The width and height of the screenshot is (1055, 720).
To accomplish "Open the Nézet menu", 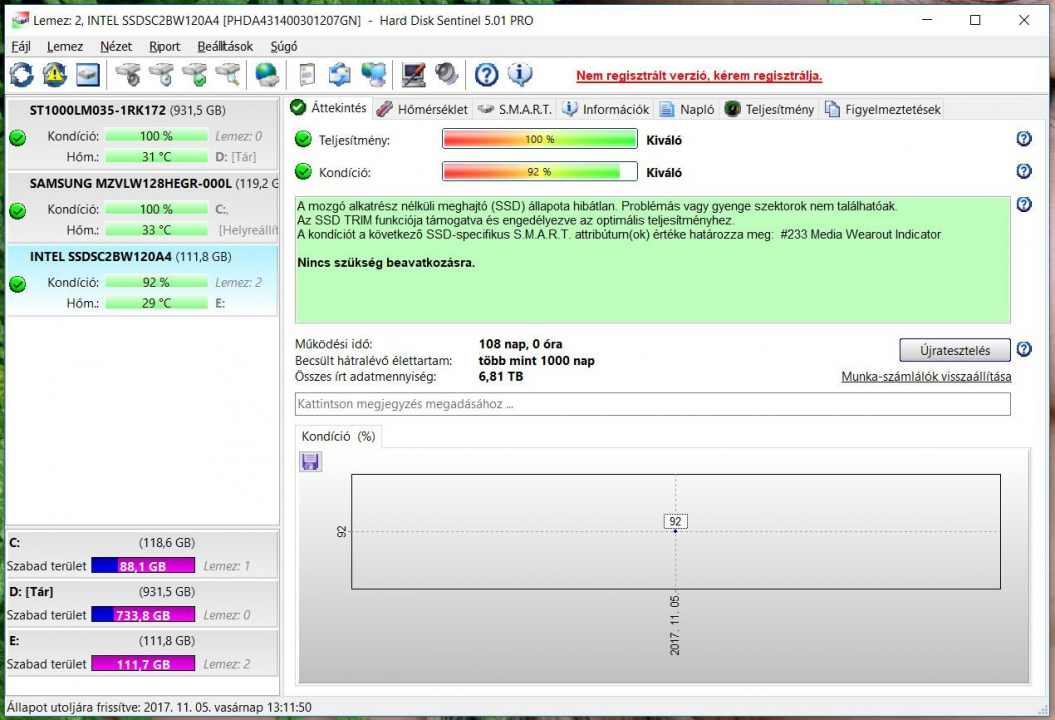I will point(116,46).
